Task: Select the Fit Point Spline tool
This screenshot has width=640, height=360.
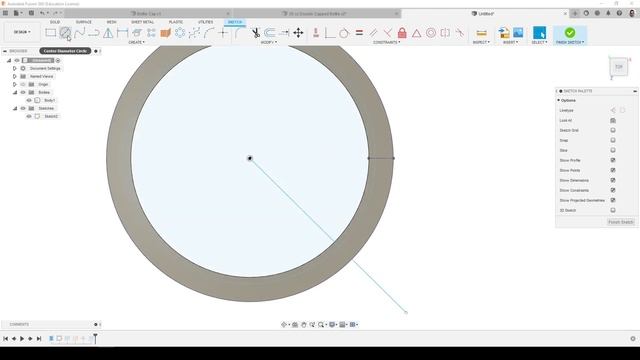Action: [80, 33]
